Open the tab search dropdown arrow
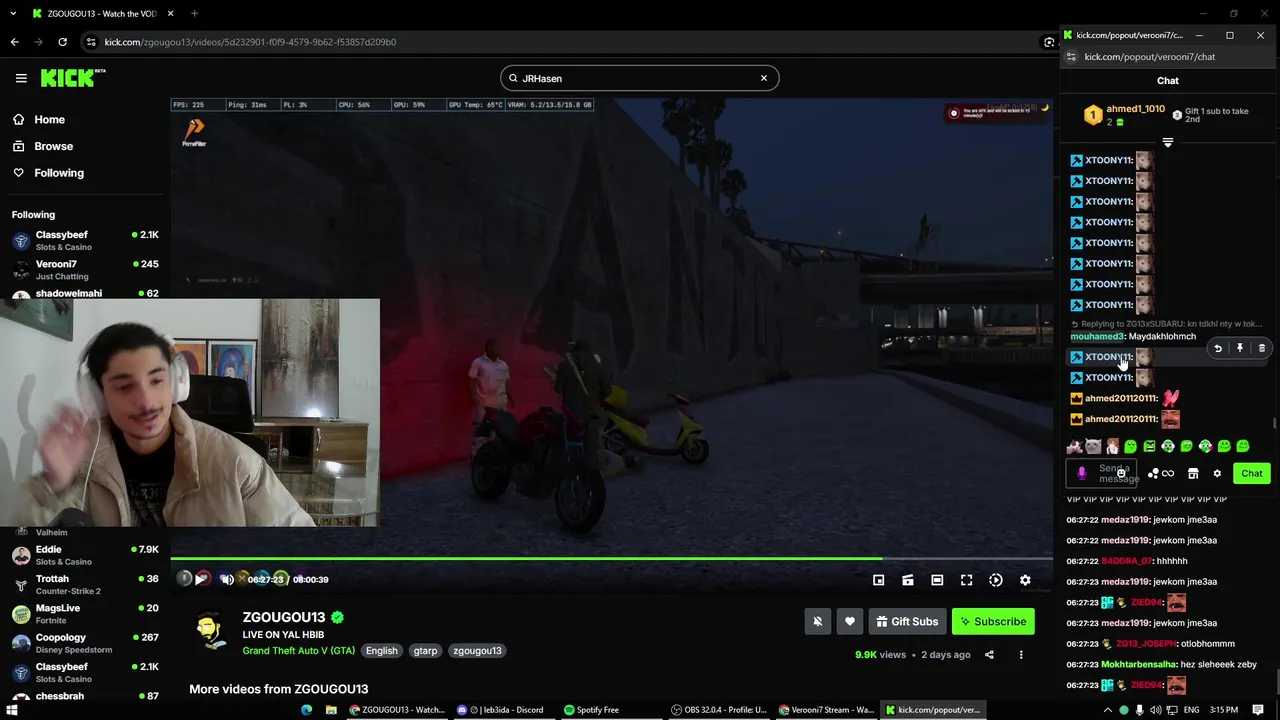Viewport: 1280px width, 720px height. 13,14
